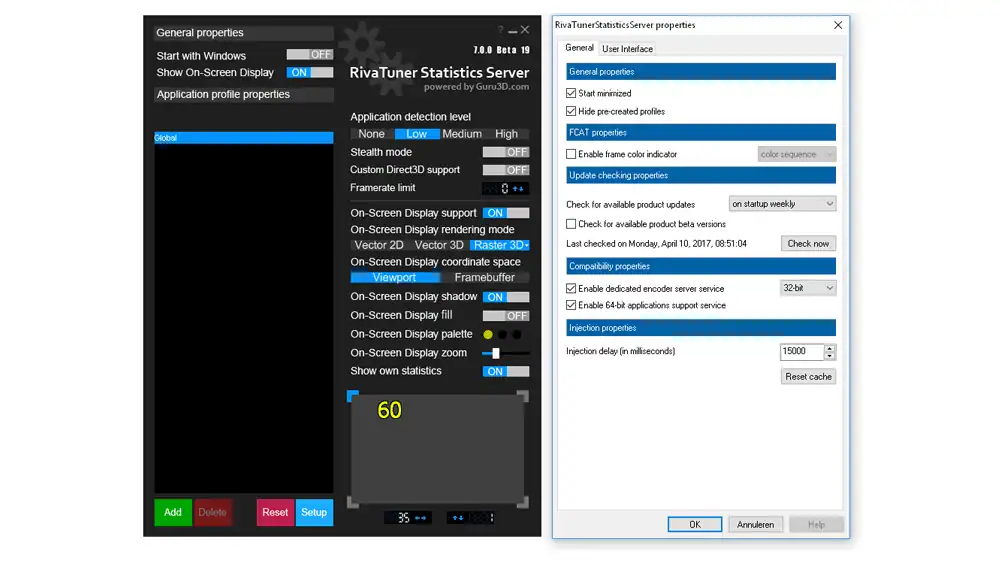Viewport: 999px width, 561px height.
Task: Minimize the RivaTuner Statistics Server window
Action: tap(513, 31)
